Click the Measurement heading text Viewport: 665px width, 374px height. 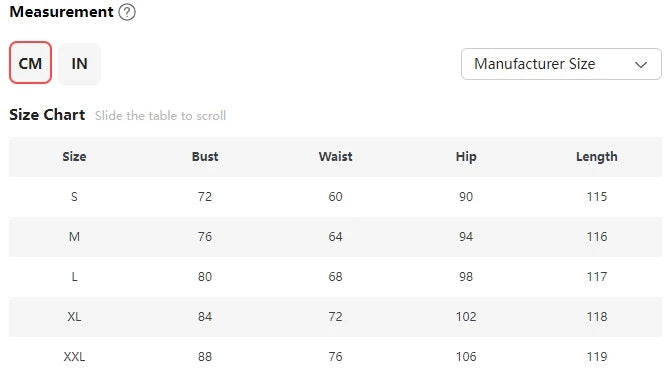[61, 12]
